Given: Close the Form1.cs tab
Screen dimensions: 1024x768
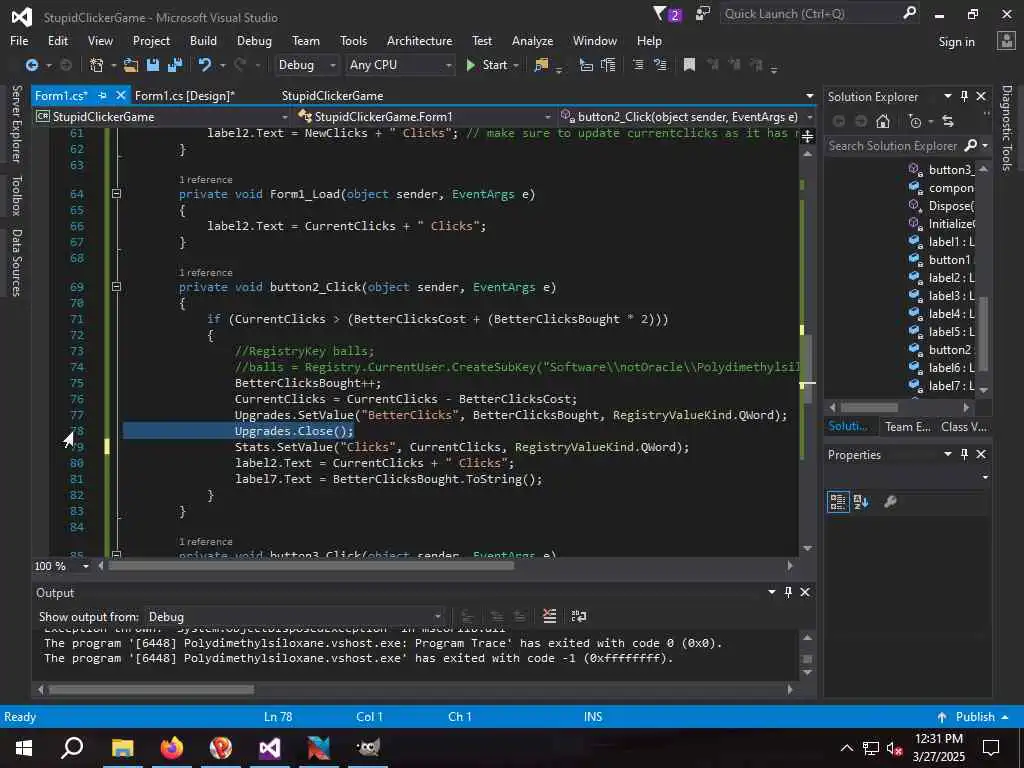Looking at the screenshot, I should [120, 95].
